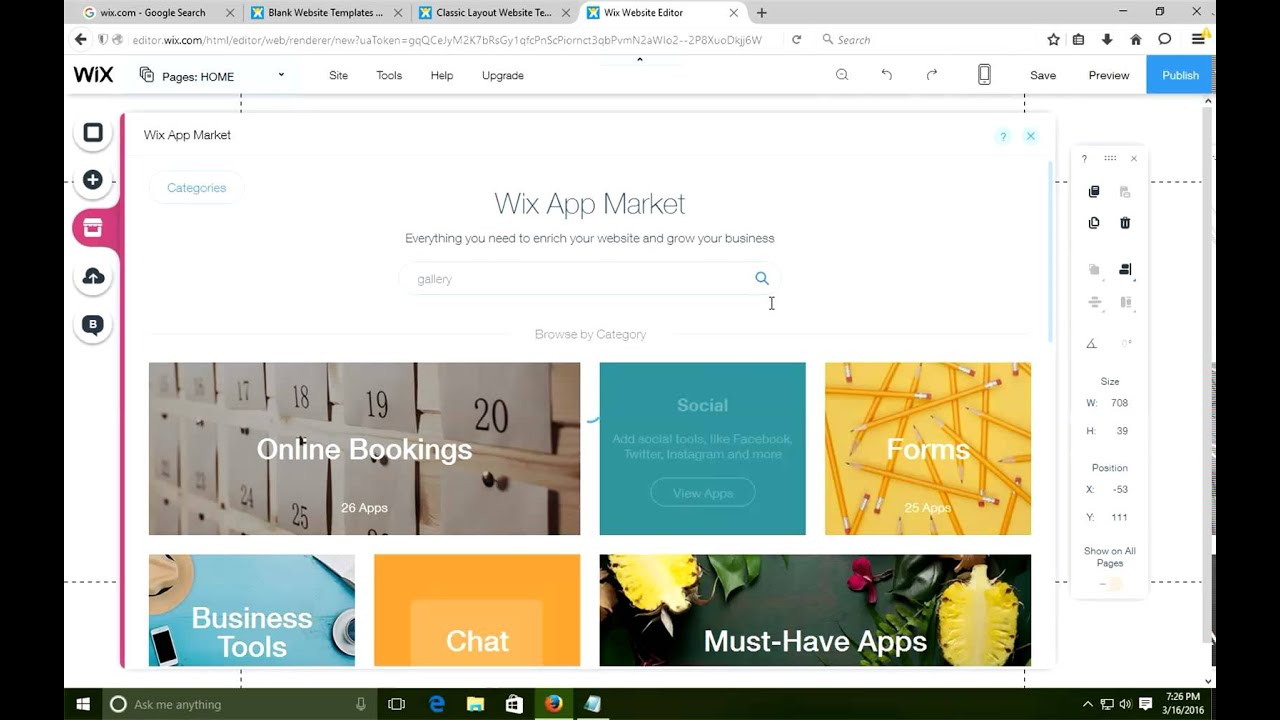Open the Online Bookings category tile
The width and height of the screenshot is (1280, 720).
[x=364, y=449]
